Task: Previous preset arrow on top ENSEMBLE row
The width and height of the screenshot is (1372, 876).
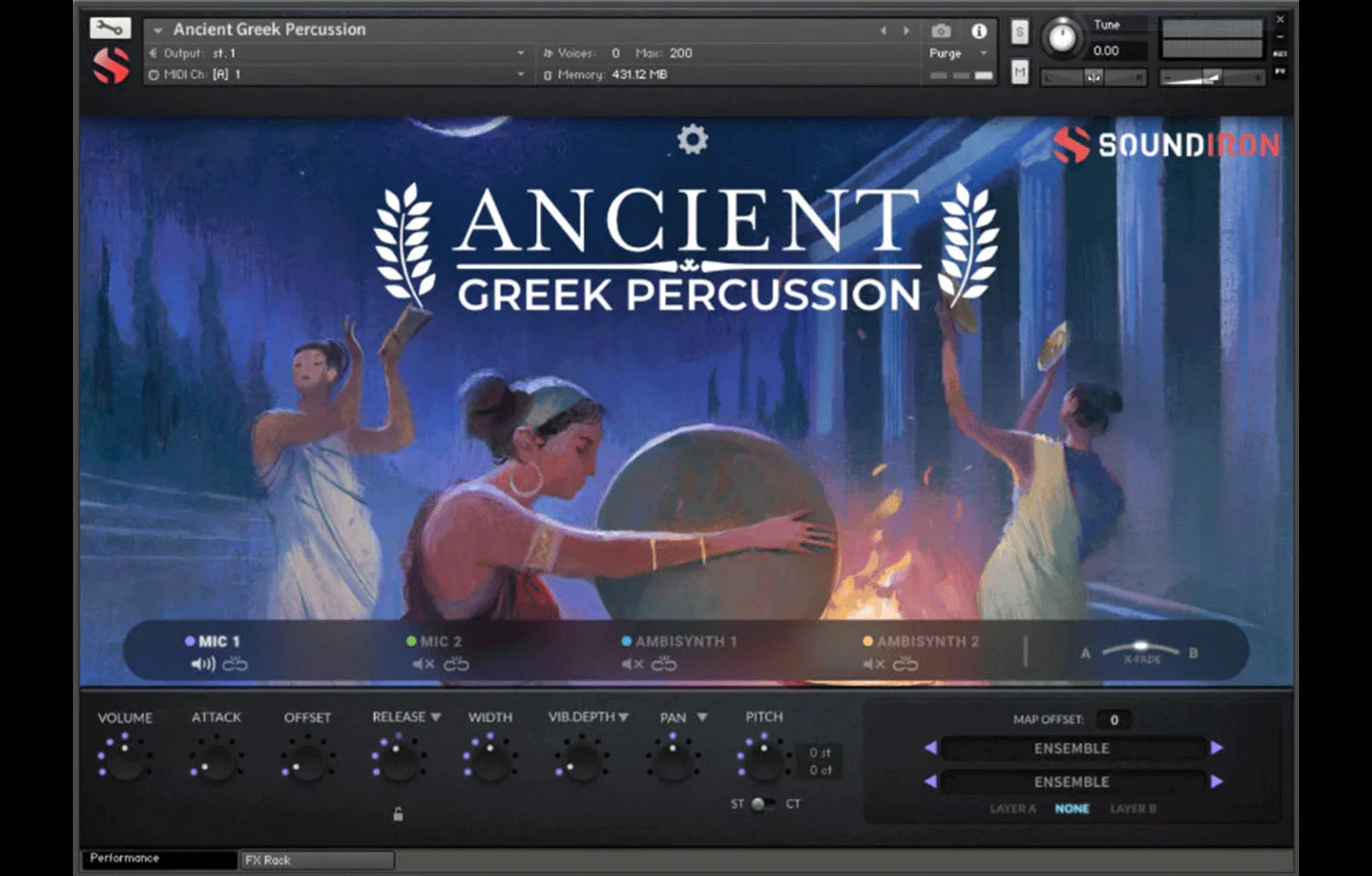Action: tap(930, 748)
